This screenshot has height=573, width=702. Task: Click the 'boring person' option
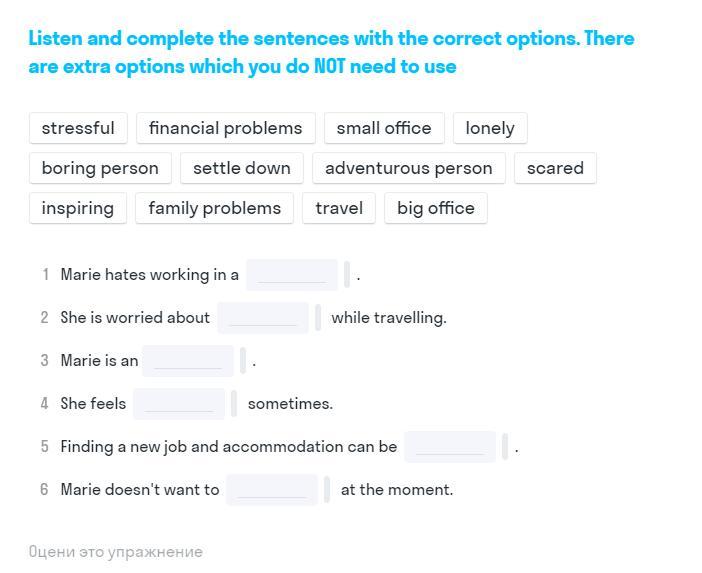pyautogui.click(x=100, y=168)
